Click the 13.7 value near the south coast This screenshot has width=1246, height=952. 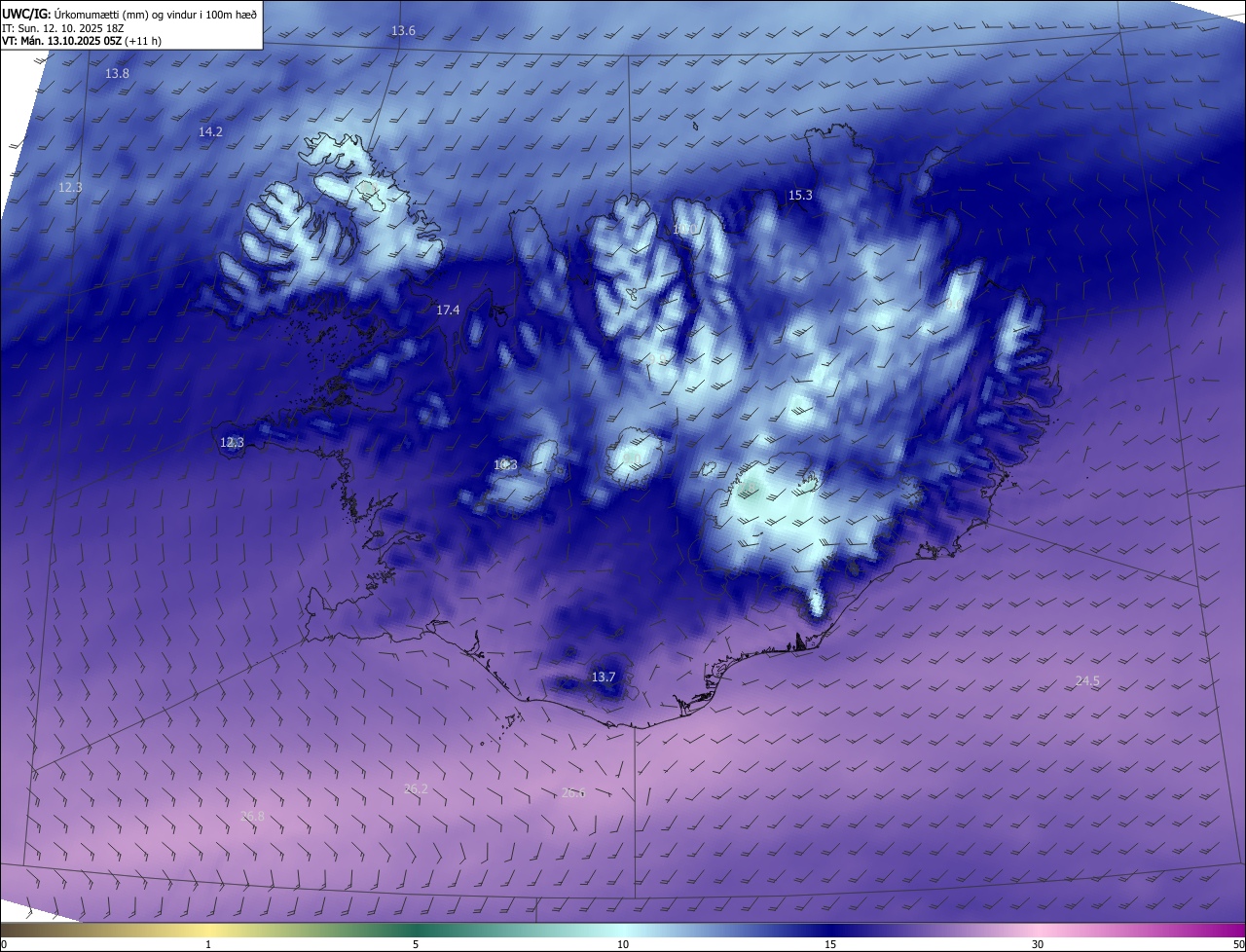tap(604, 677)
